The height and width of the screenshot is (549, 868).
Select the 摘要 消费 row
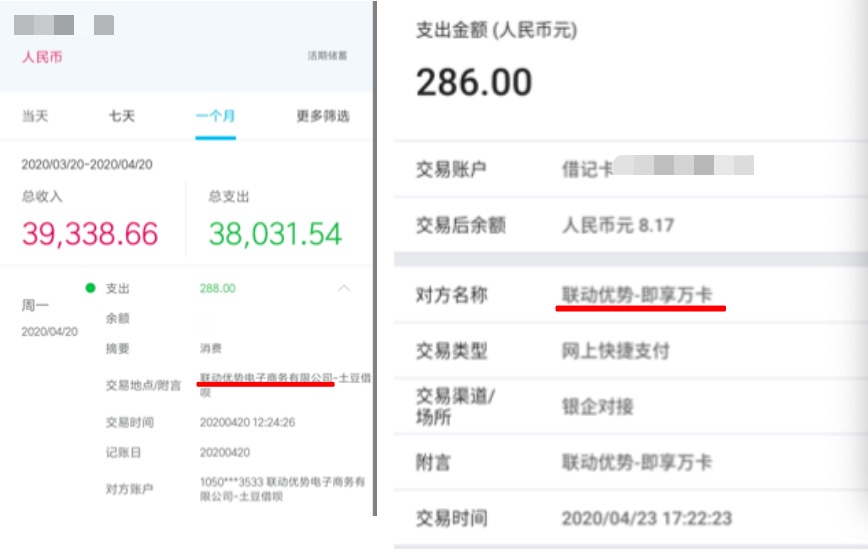(211, 349)
